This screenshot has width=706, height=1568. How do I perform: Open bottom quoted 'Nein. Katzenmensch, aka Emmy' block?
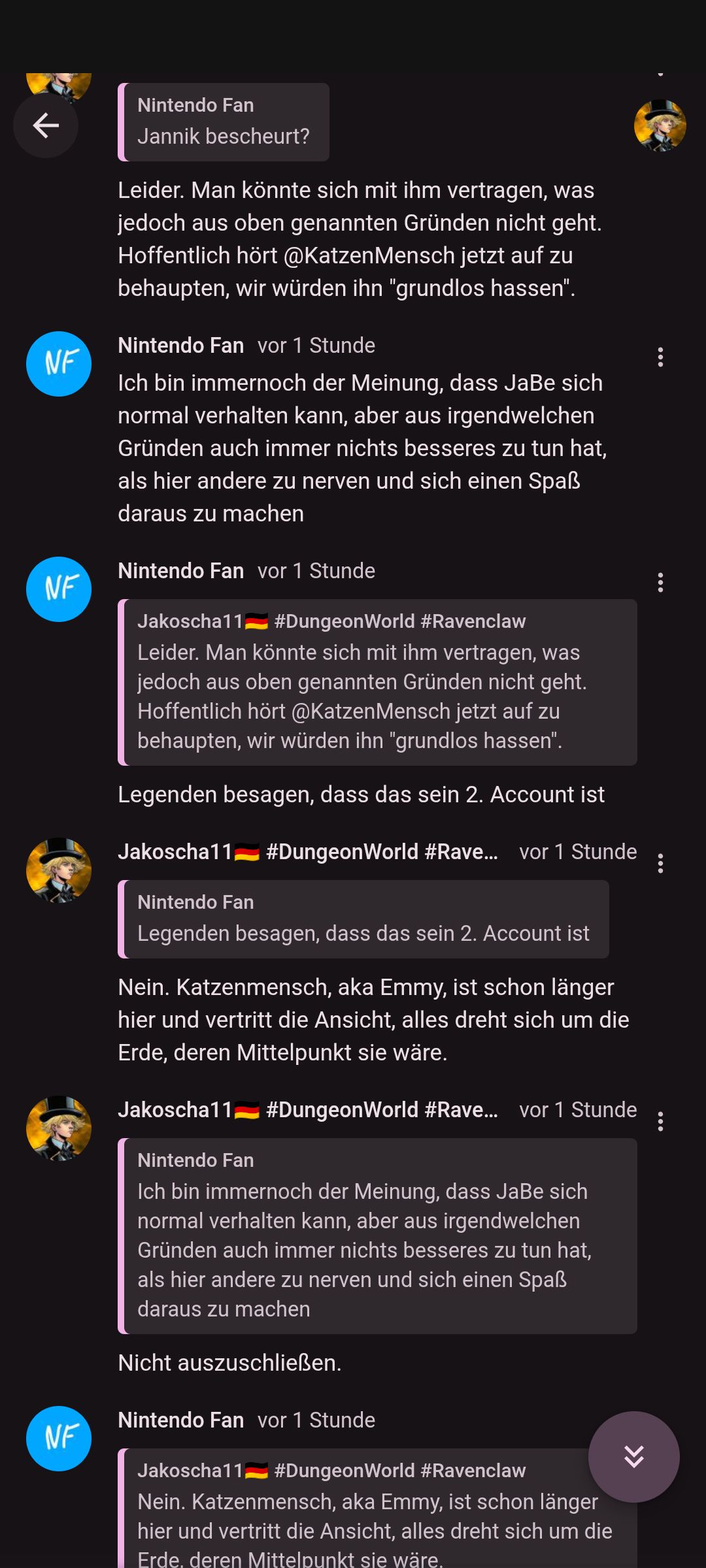pyautogui.click(x=377, y=1508)
